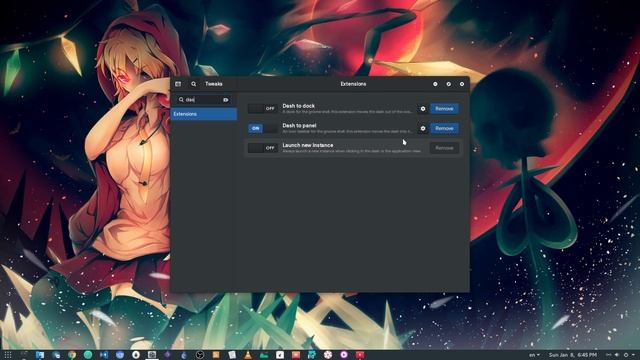This screenshot has width=640, height=360.
Task: Click the Dash to panel extension title
Action: (x=299, y=125)
